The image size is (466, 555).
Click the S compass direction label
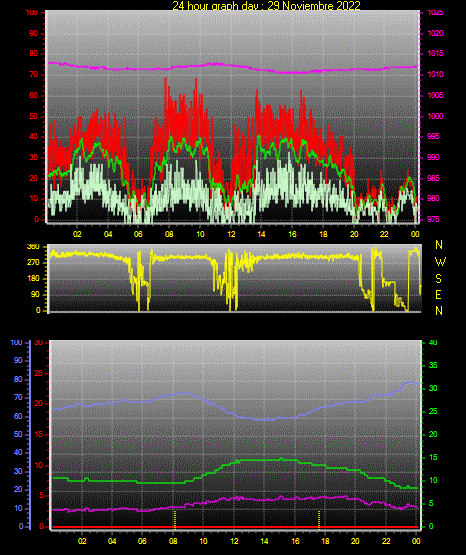point(438,279)
